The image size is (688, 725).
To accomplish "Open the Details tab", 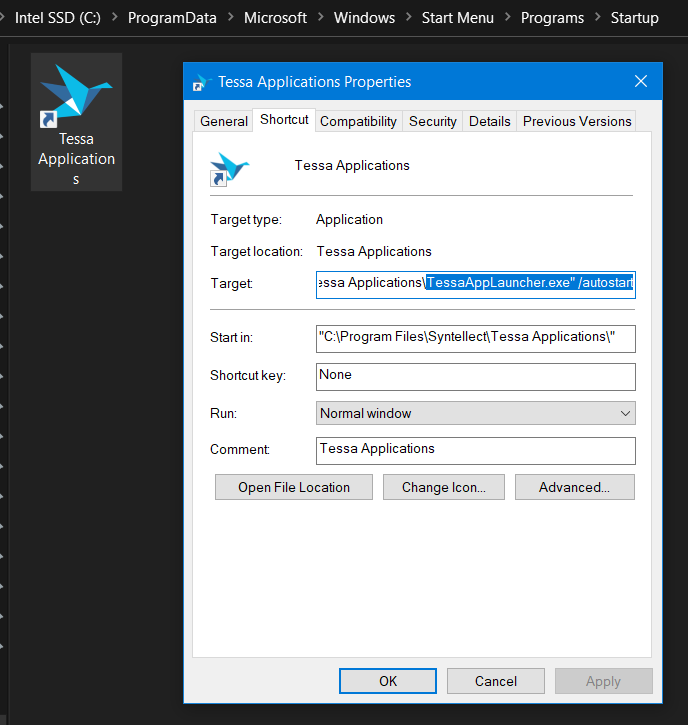I will (x=490, y=121).
